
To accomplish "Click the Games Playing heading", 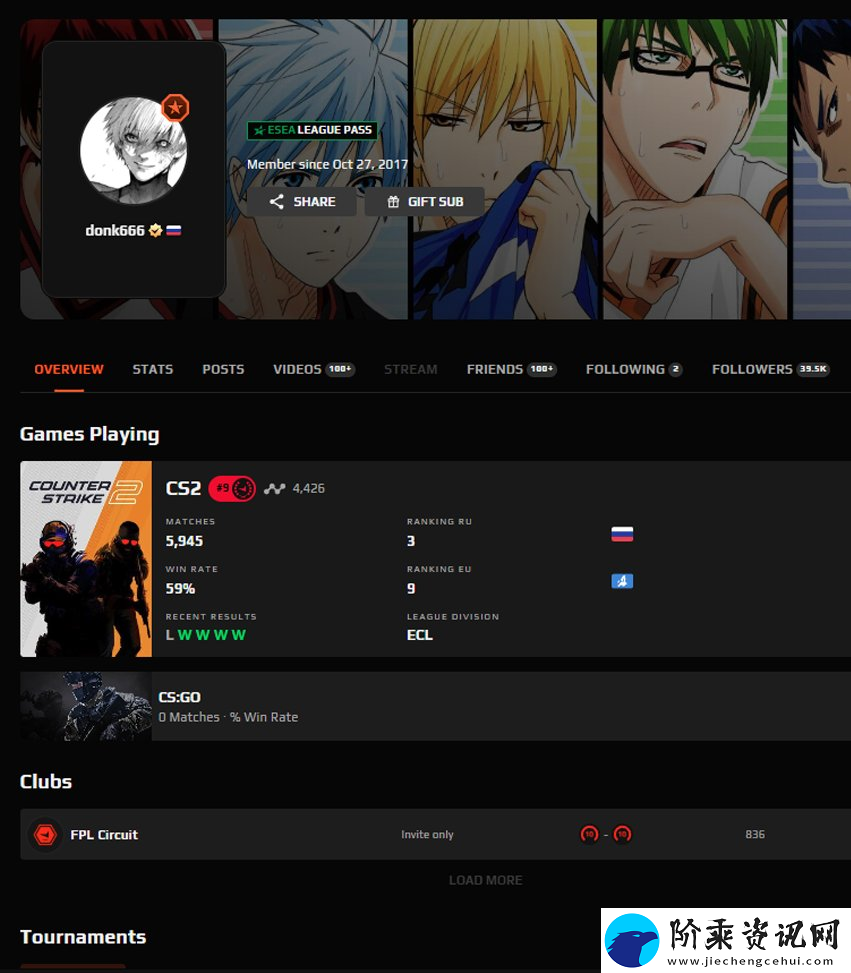I will (89, 434).
